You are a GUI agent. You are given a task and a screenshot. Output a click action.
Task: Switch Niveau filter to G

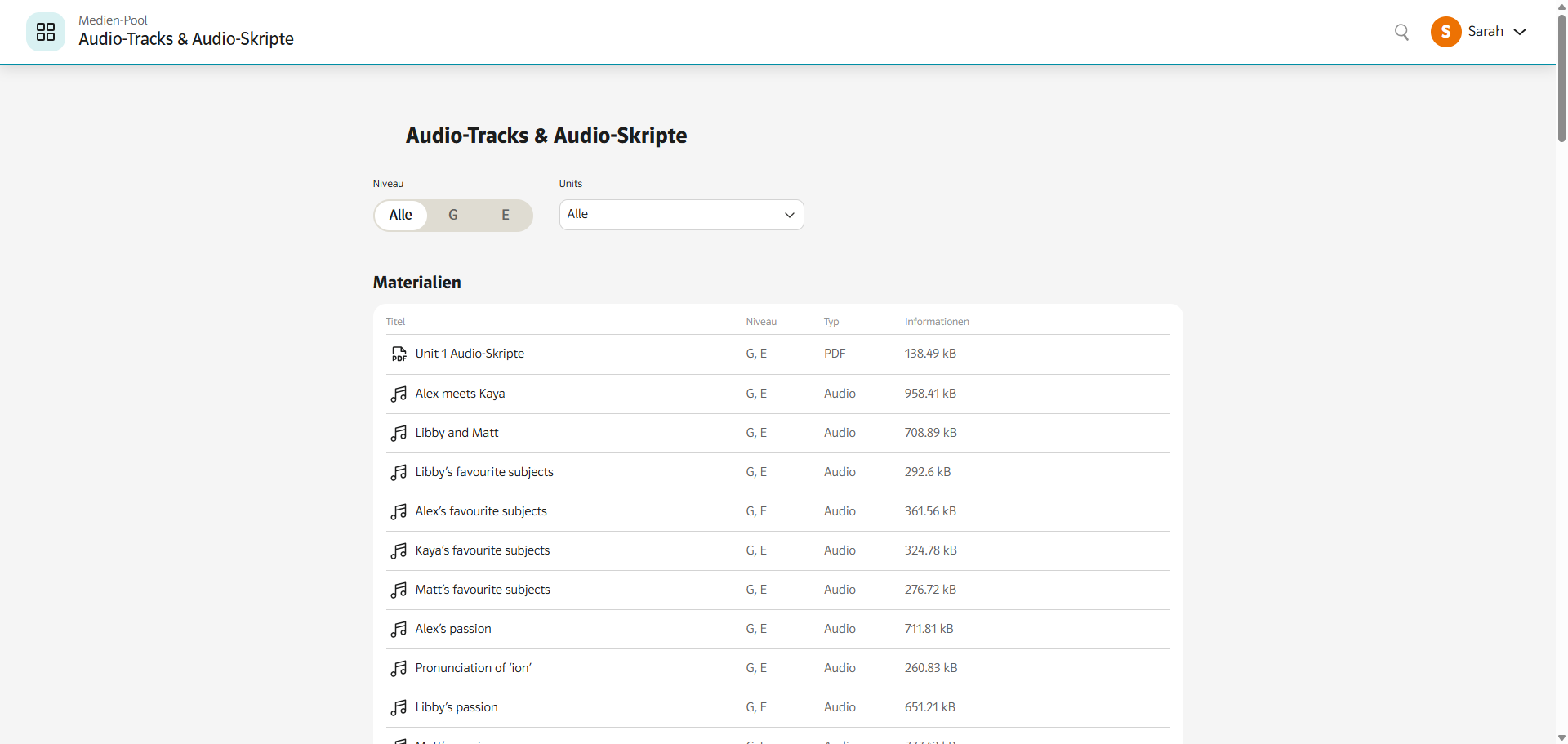[452, 215]
